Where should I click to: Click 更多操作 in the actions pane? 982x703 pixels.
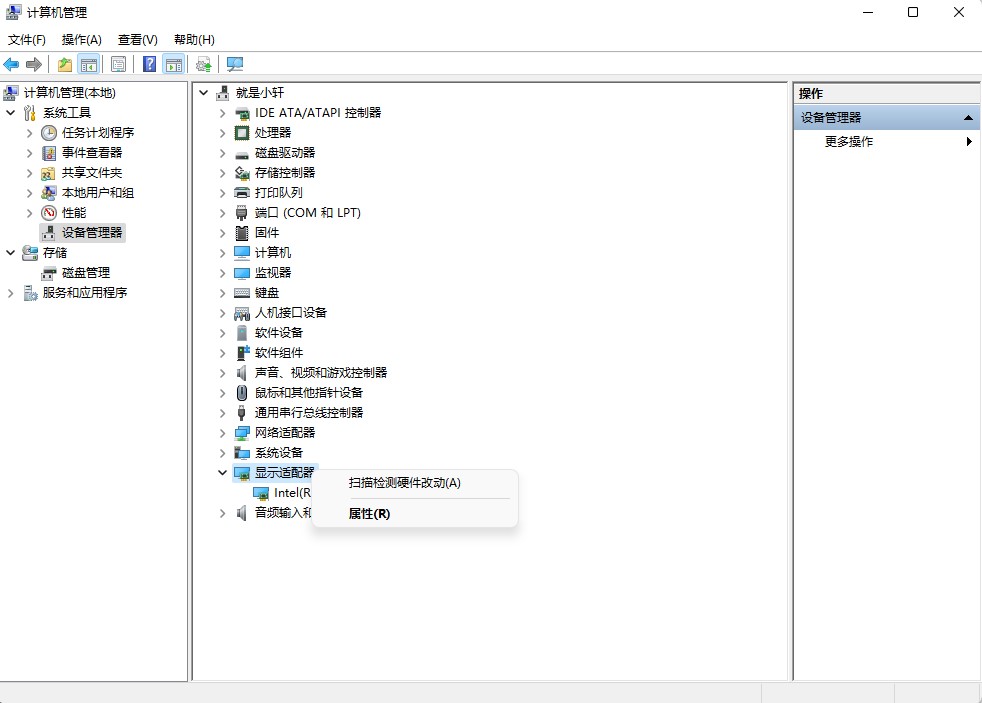849,142
